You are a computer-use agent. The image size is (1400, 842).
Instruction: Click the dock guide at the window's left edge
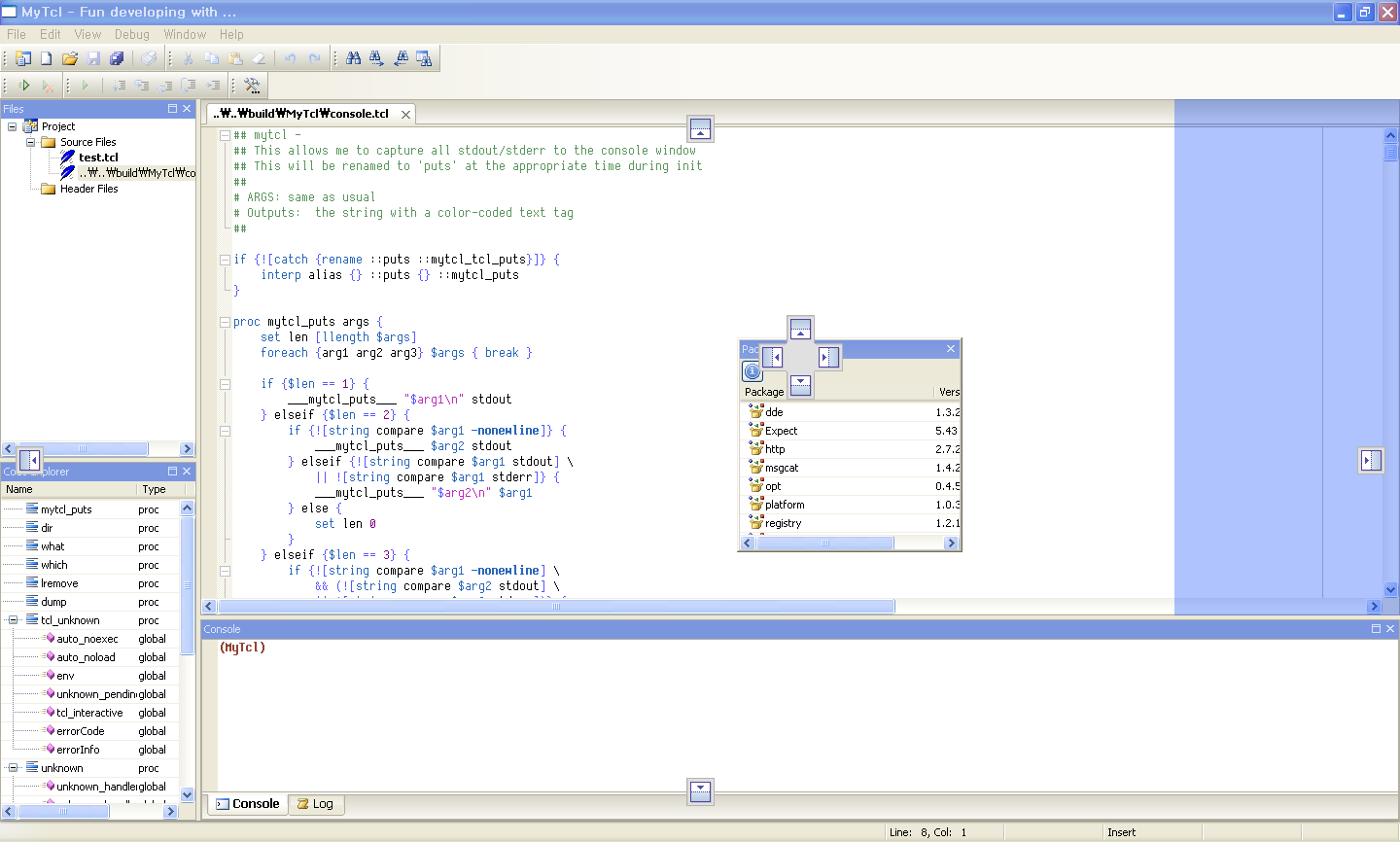[30, 460]
